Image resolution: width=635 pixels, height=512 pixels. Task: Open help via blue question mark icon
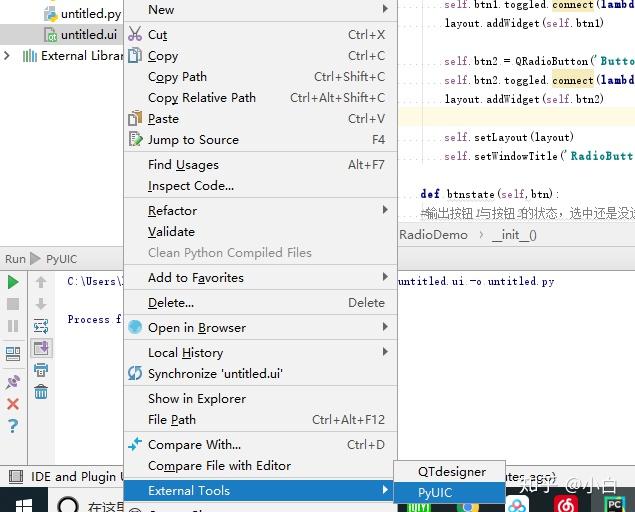(x=13, y=426)
